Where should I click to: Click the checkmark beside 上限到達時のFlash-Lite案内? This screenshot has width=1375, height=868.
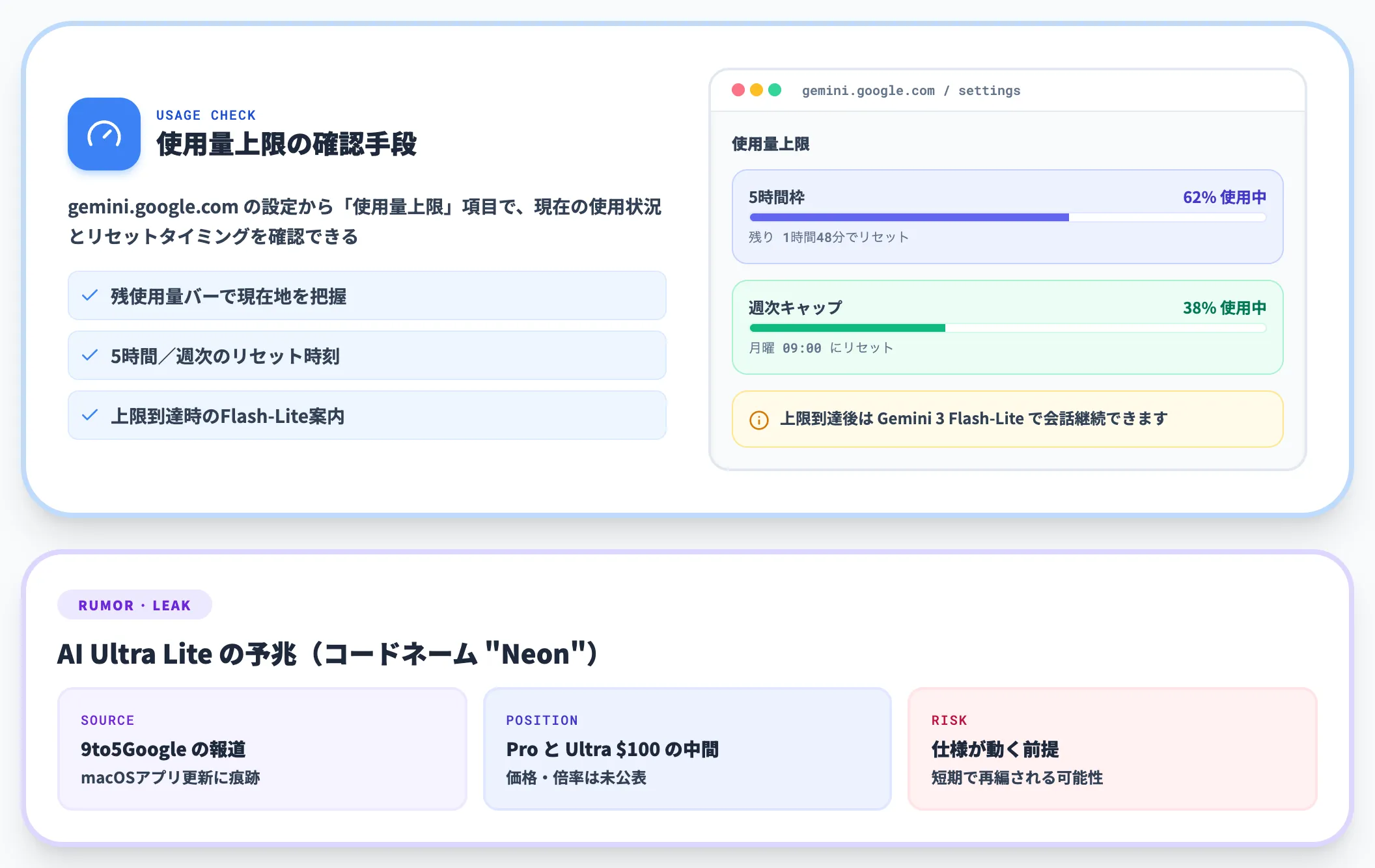coord(90,415)
